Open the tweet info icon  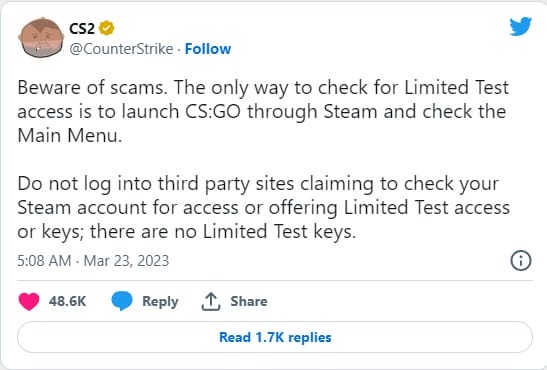(521, 260)
